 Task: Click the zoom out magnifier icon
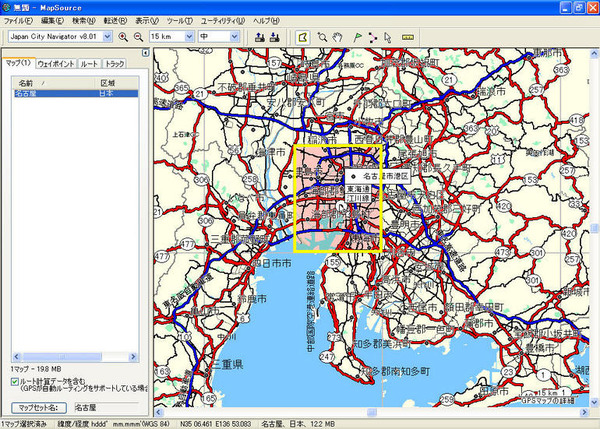(139, 37)
